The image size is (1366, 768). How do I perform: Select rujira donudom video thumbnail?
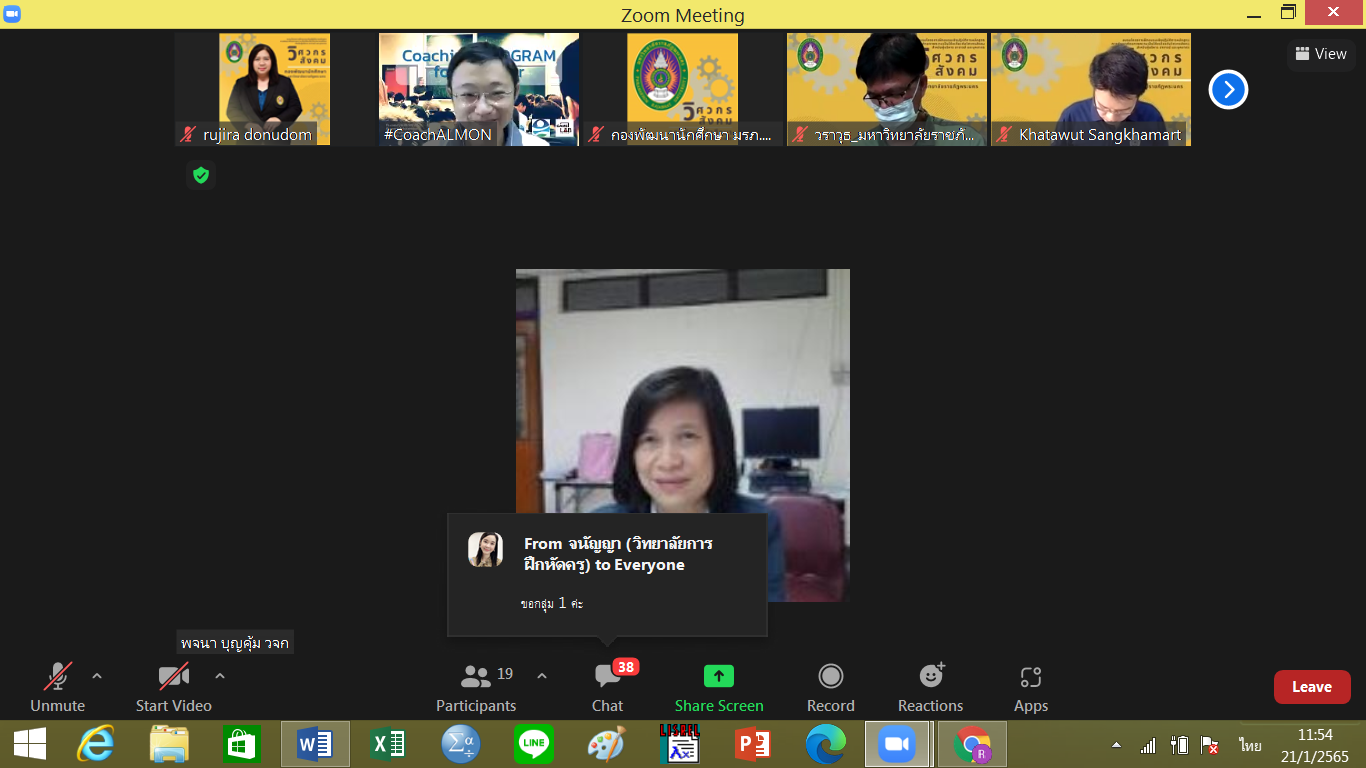[x=275, y=89]
